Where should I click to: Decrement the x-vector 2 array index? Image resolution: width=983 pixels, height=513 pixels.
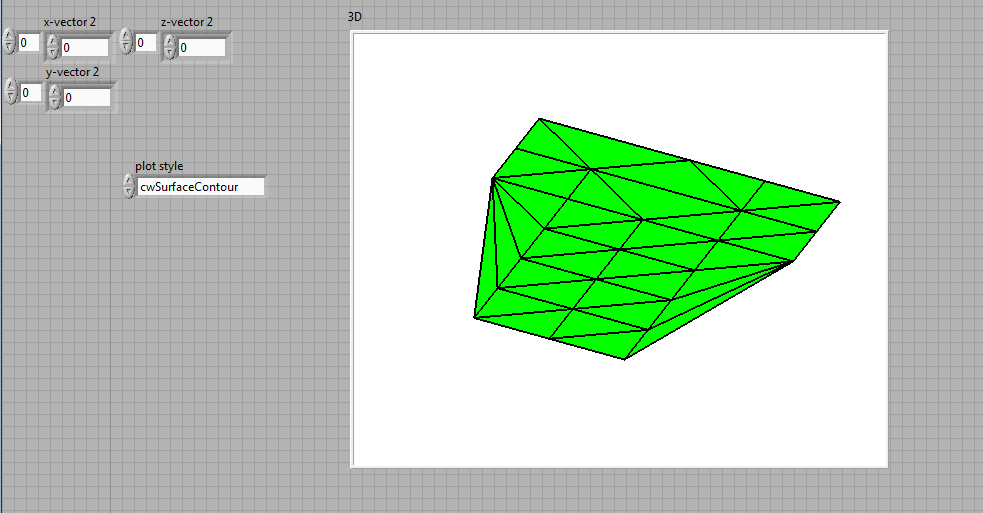[9, 47]
